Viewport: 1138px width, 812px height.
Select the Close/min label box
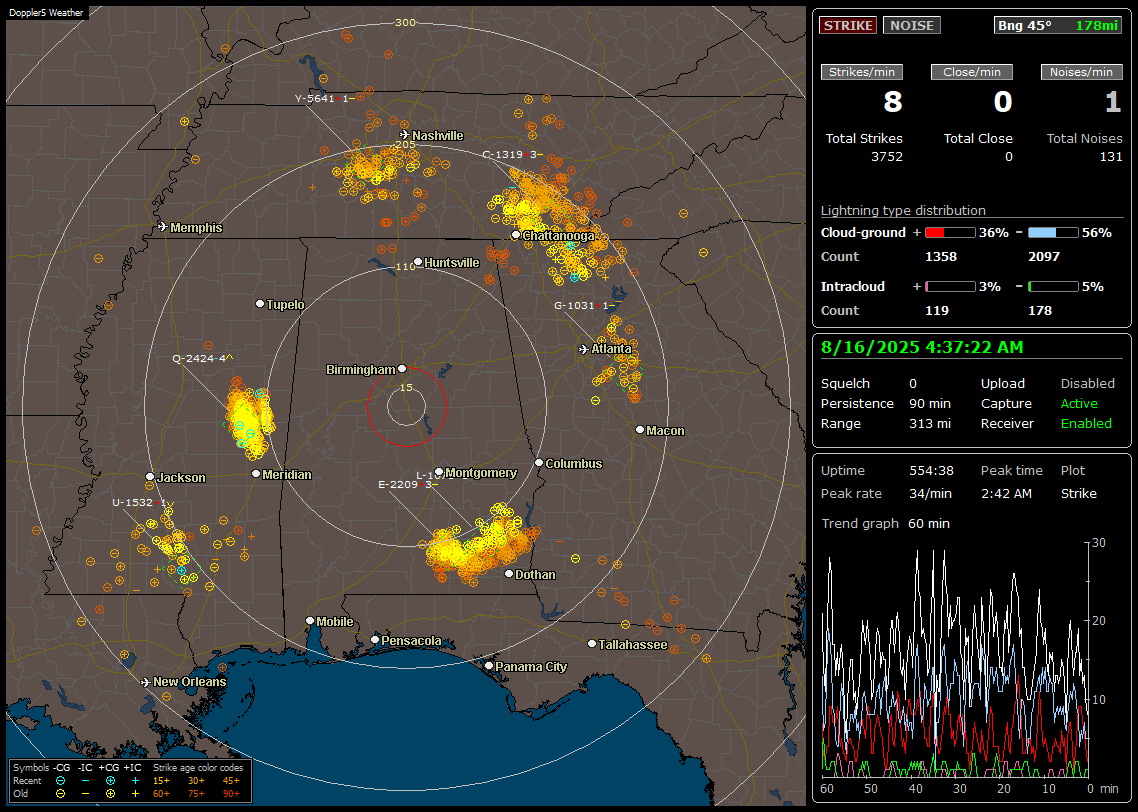click(x=972, y=72)
